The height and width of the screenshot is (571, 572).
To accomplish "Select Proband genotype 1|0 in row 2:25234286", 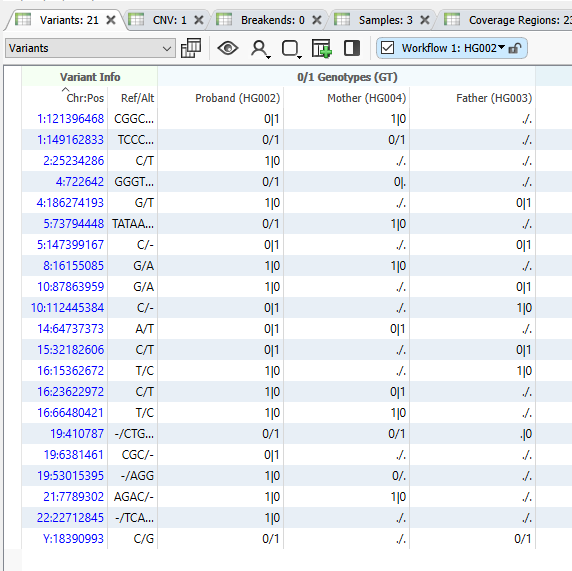I will pyautogui.click(x=221, y=161).
